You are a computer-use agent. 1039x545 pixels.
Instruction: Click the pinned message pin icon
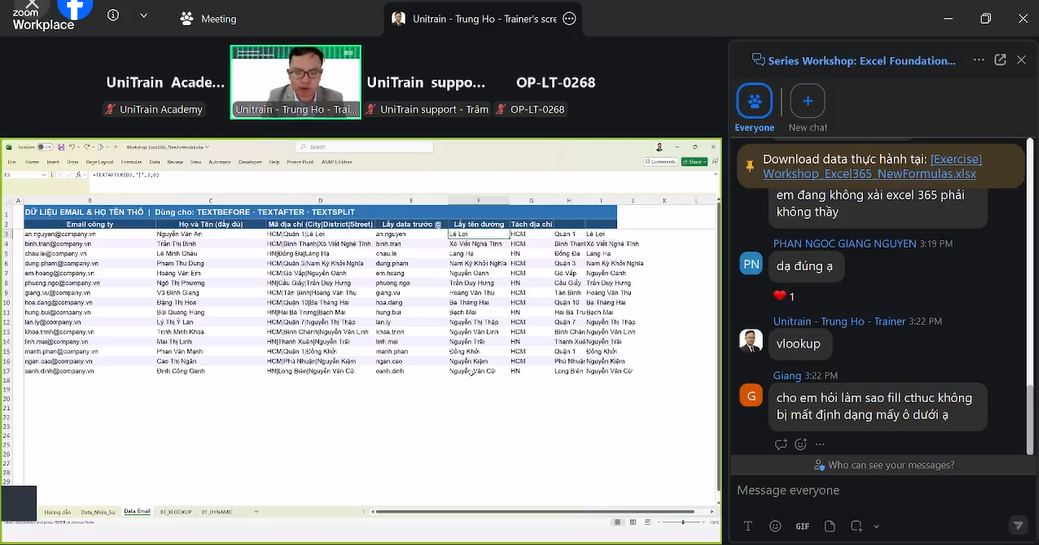point(749,166)
